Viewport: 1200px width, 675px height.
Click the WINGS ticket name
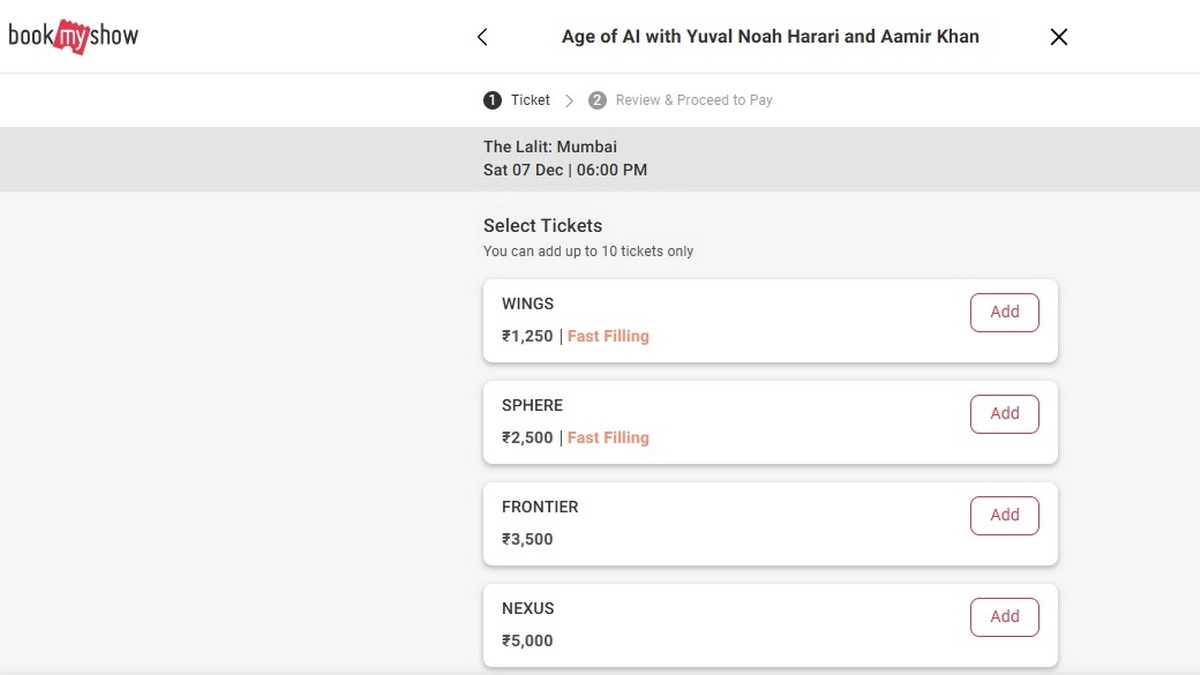(527, 304)
